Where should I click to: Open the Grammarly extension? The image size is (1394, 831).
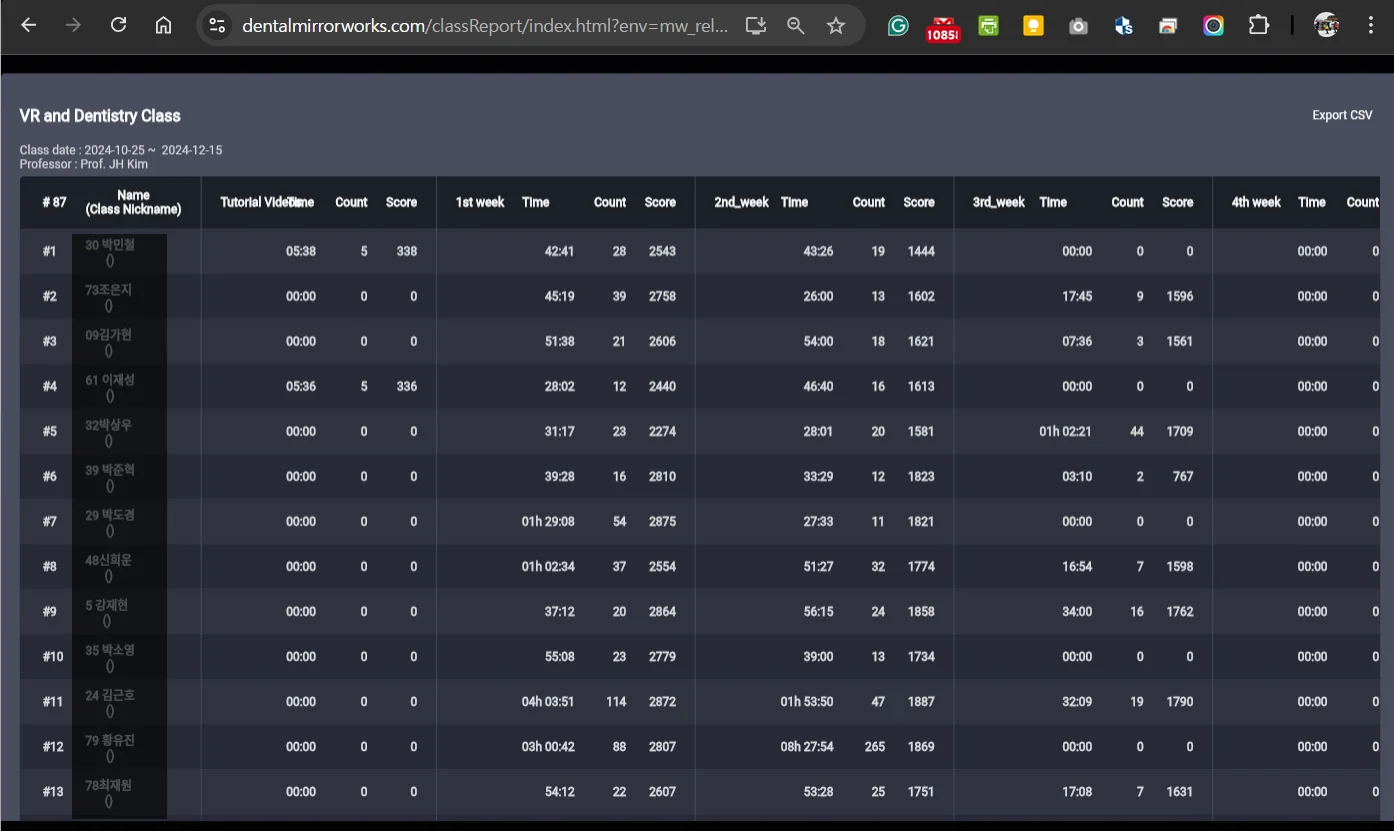tap(898, 25)
